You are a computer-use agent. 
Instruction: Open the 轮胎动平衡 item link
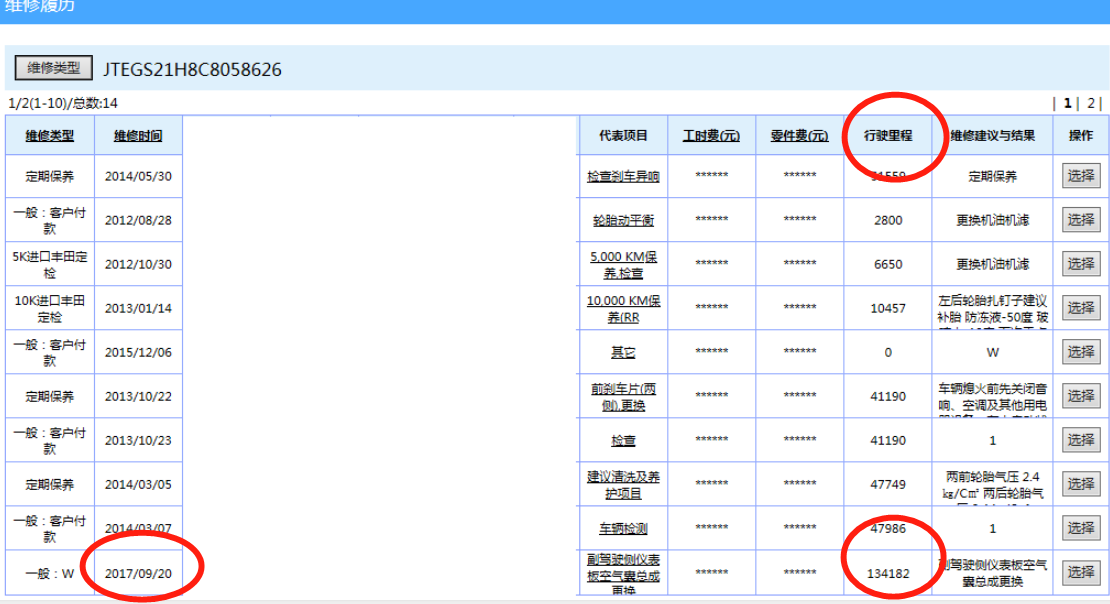[x=623, y=221]
